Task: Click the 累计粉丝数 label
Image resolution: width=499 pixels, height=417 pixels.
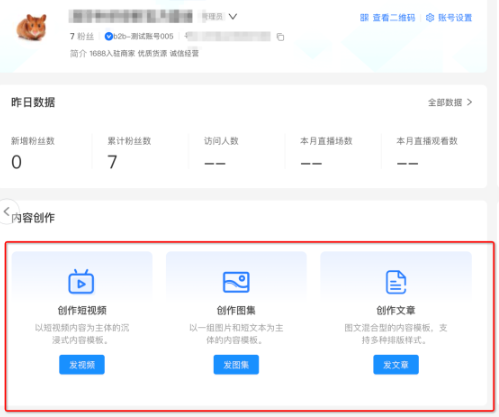Action: 129,141
